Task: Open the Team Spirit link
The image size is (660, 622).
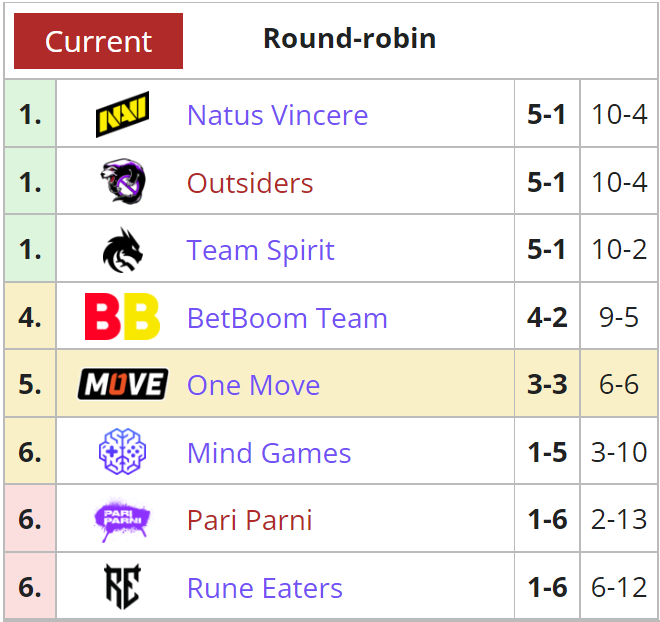Action: pyautogui.click(x=261, y=250)
